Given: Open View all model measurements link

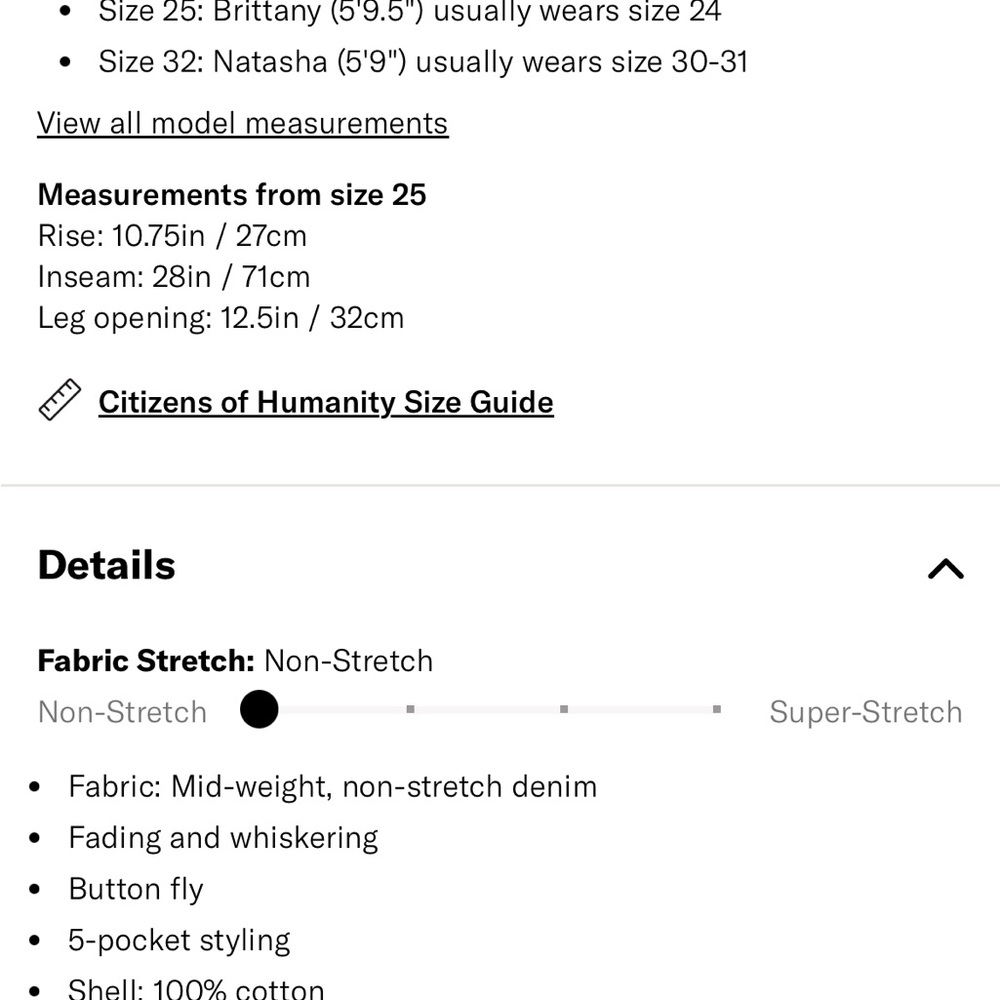Looking at the screenshot, I should click(242, 123).
